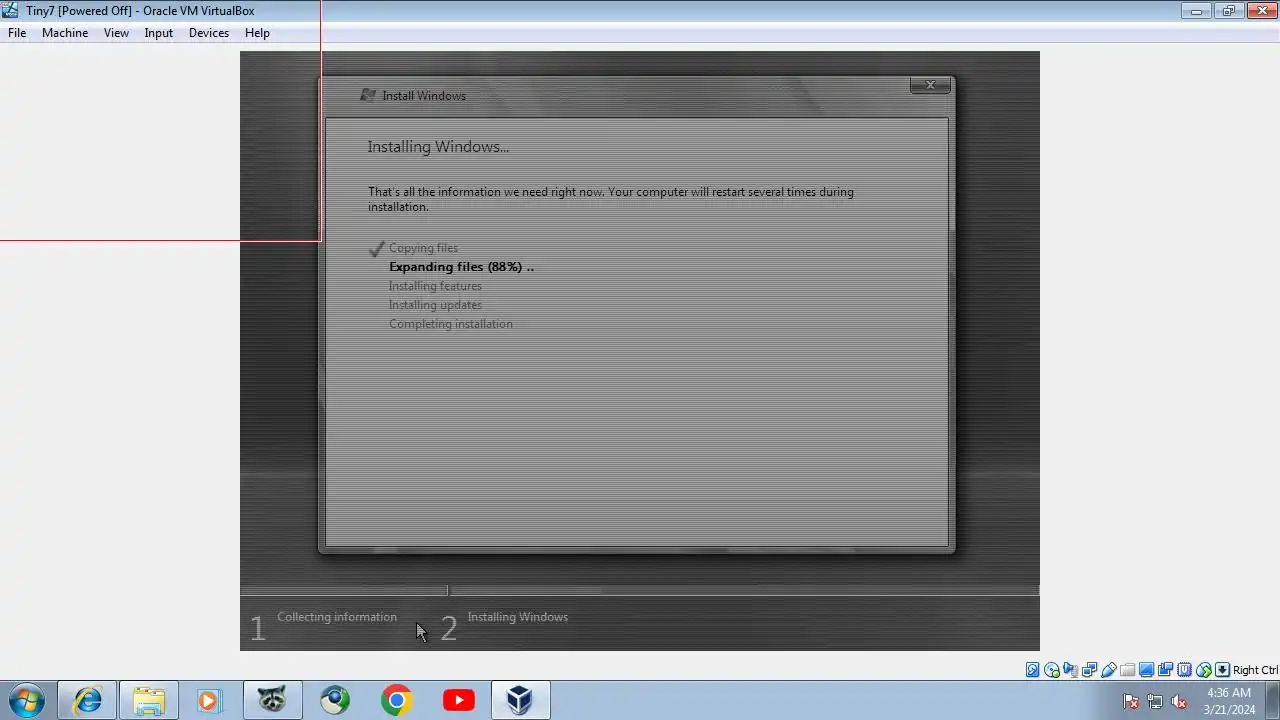1280x720 pixels.
Task: Click the hard disk activity status icon
Action: point(1033,670)
